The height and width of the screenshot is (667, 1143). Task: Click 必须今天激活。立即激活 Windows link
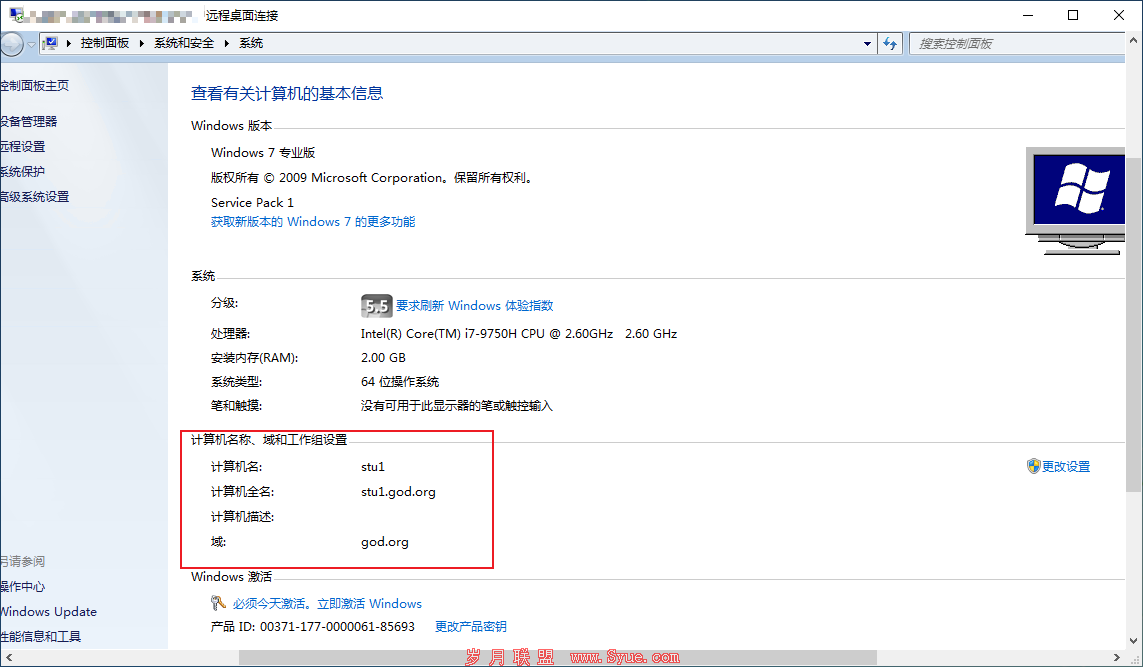(x=327, y=604)
